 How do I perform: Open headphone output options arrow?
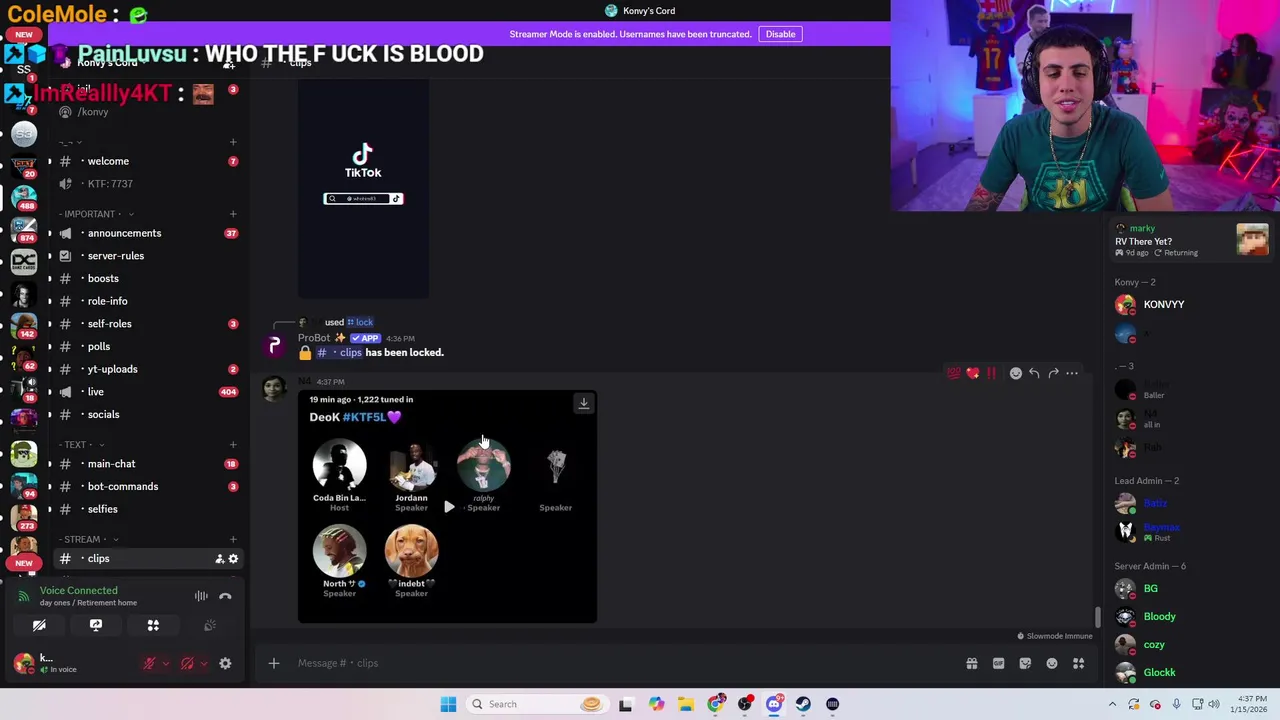[x=204, y=663]
